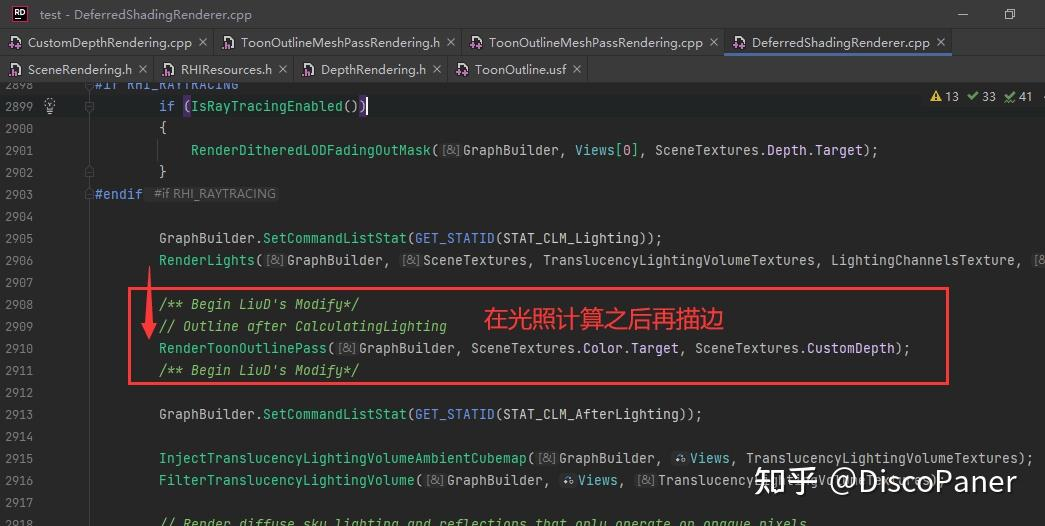Collapse the if block at line 2899

coord(89,106)
